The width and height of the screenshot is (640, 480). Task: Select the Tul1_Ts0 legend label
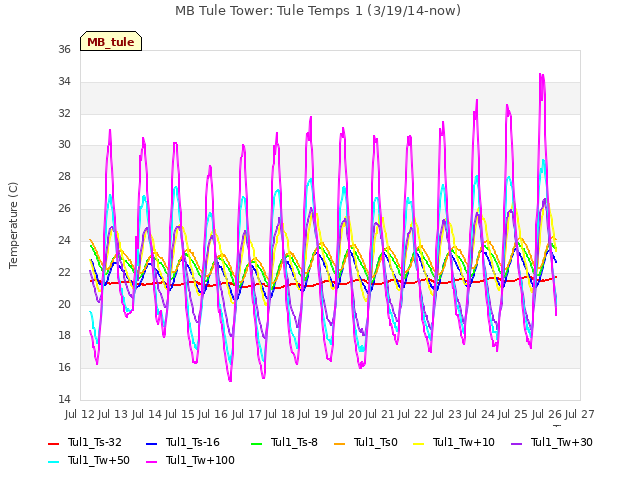pyautogui.click(x=376, y=442)
